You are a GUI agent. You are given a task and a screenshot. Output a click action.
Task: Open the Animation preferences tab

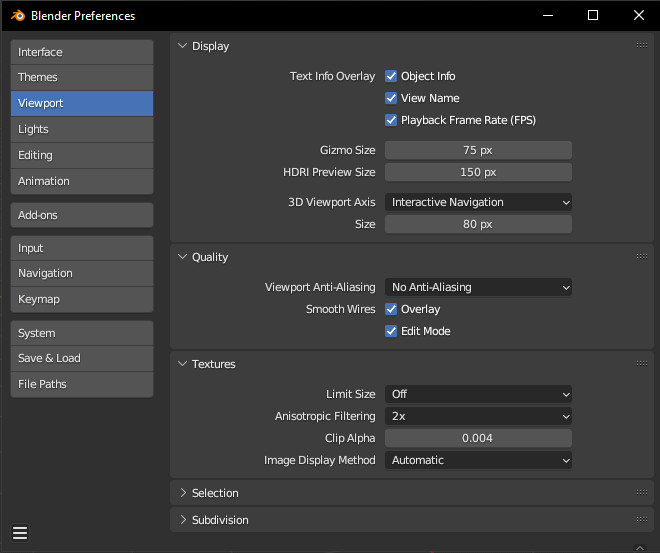pos(82,181)
